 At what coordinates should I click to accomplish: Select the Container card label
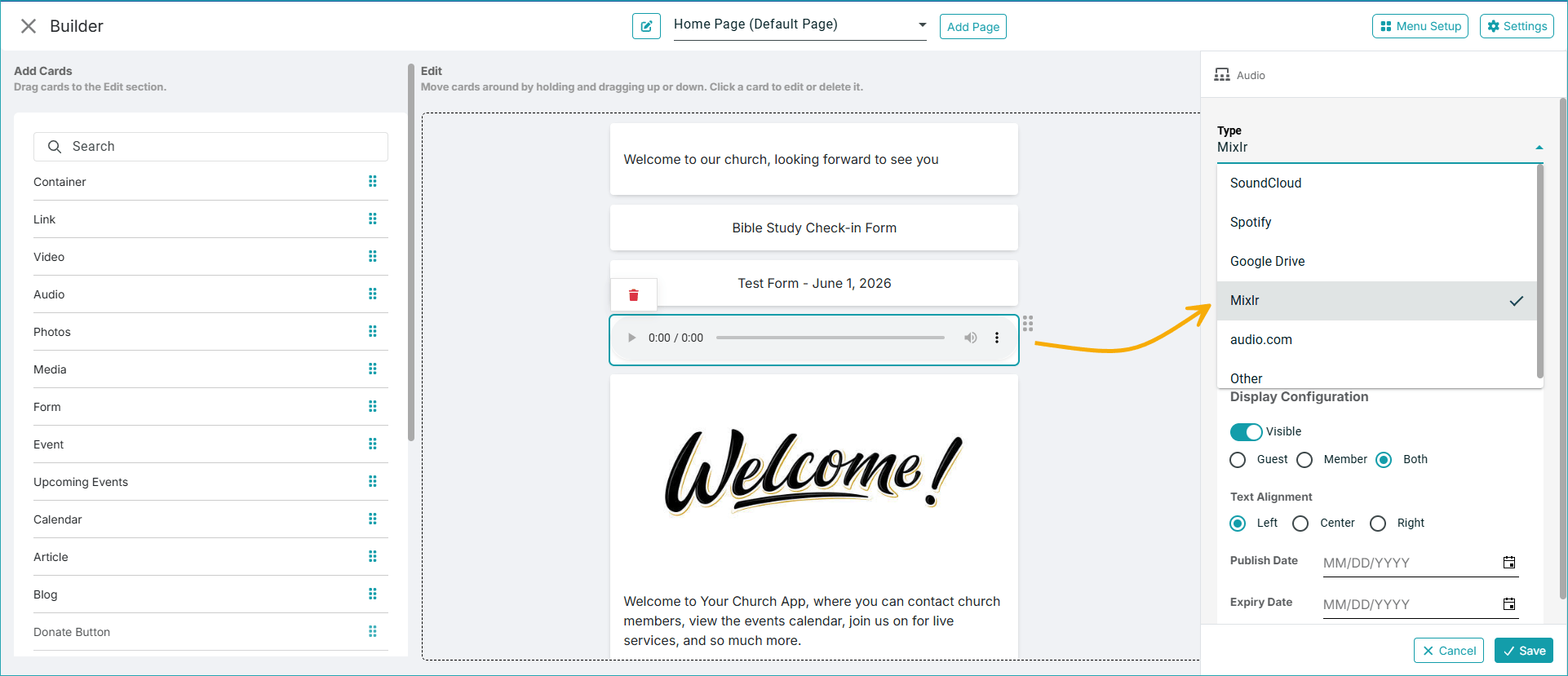60,182
